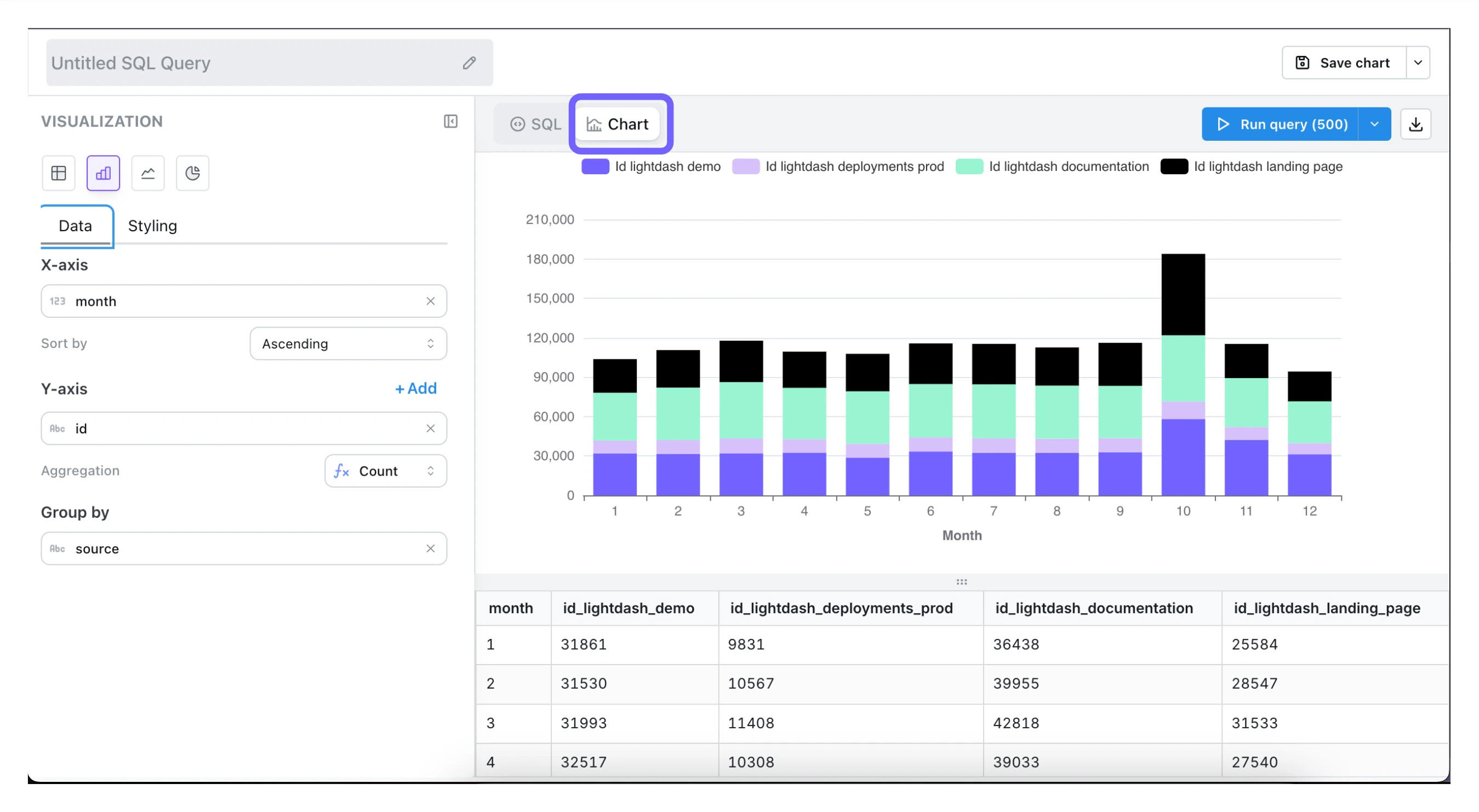
Task: Select the bar chart visualization icon
Action: point(104,173)
